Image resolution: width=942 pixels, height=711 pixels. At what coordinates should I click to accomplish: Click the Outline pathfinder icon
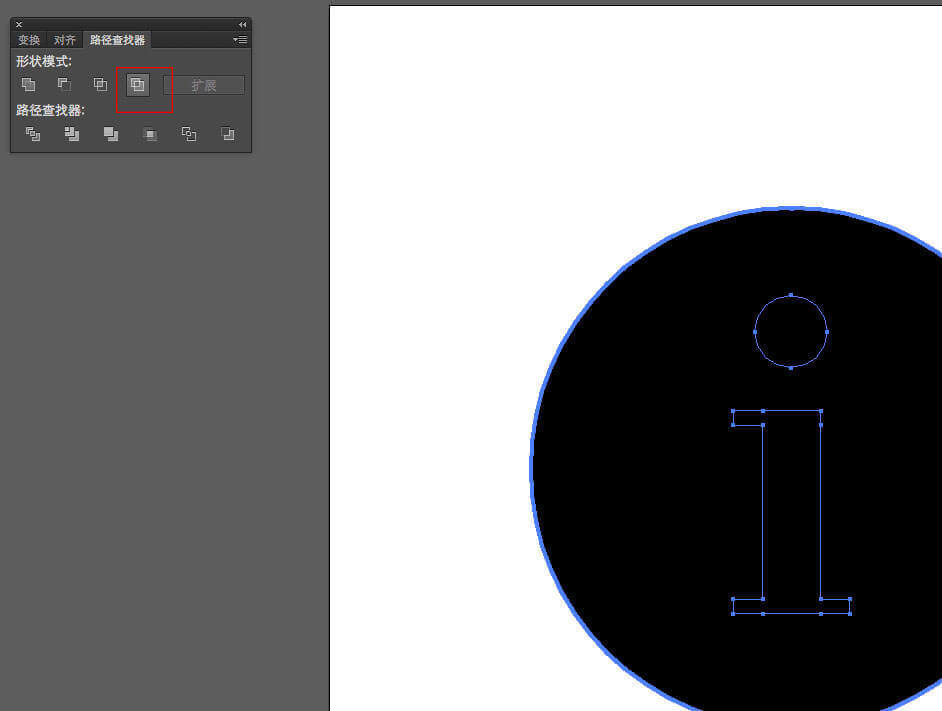(188, 134)
